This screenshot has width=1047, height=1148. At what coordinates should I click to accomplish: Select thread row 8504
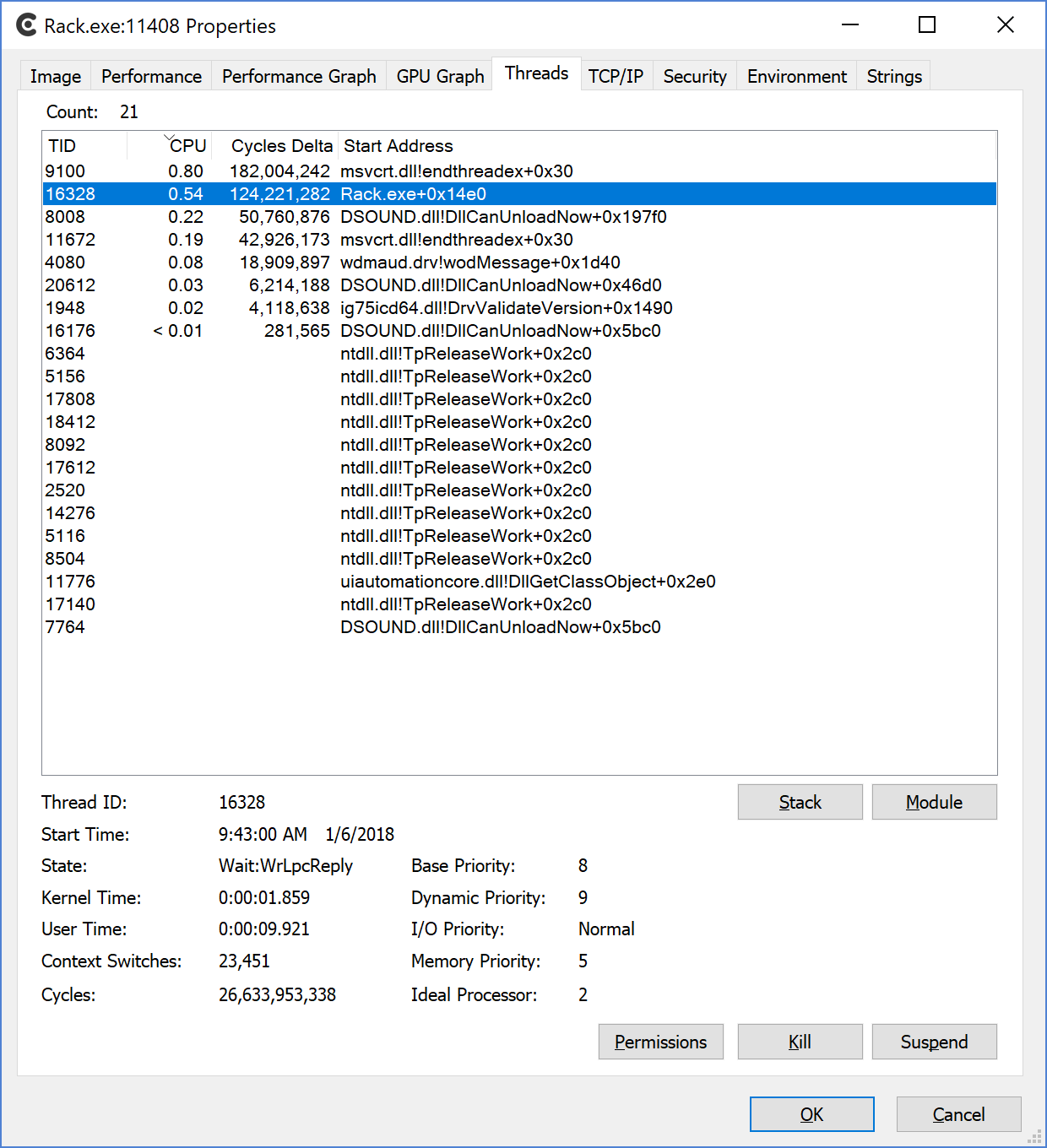pos(519,559)
